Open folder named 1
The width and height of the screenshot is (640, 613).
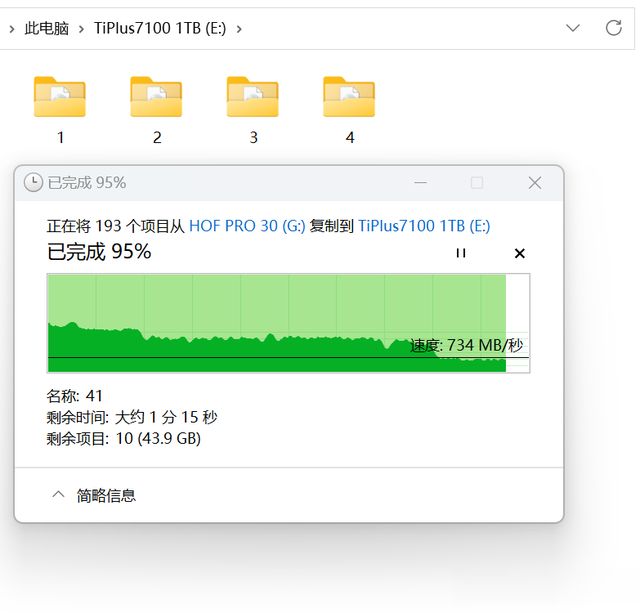[x=60, y=110]
